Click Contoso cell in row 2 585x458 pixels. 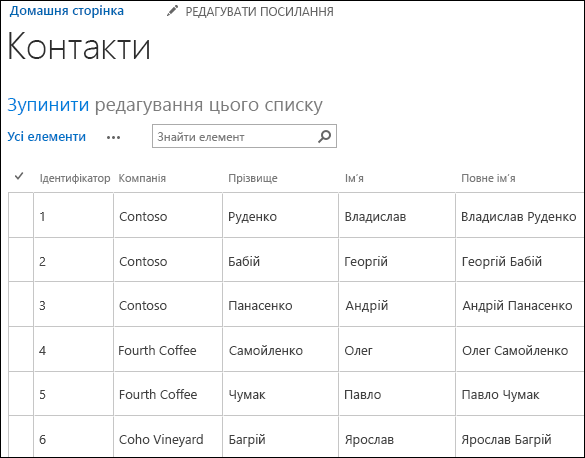coord(168,260)
